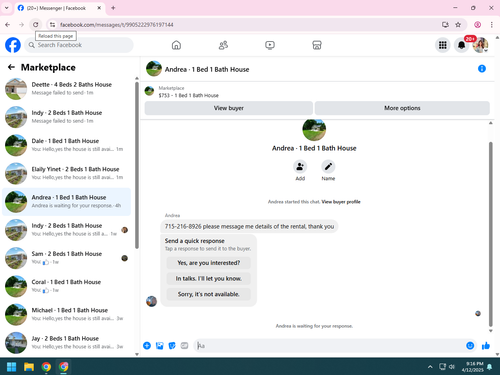Viewport: 500px width, 375px height.
Task: Show hidden system tray icons
Action: pos(430,367)
